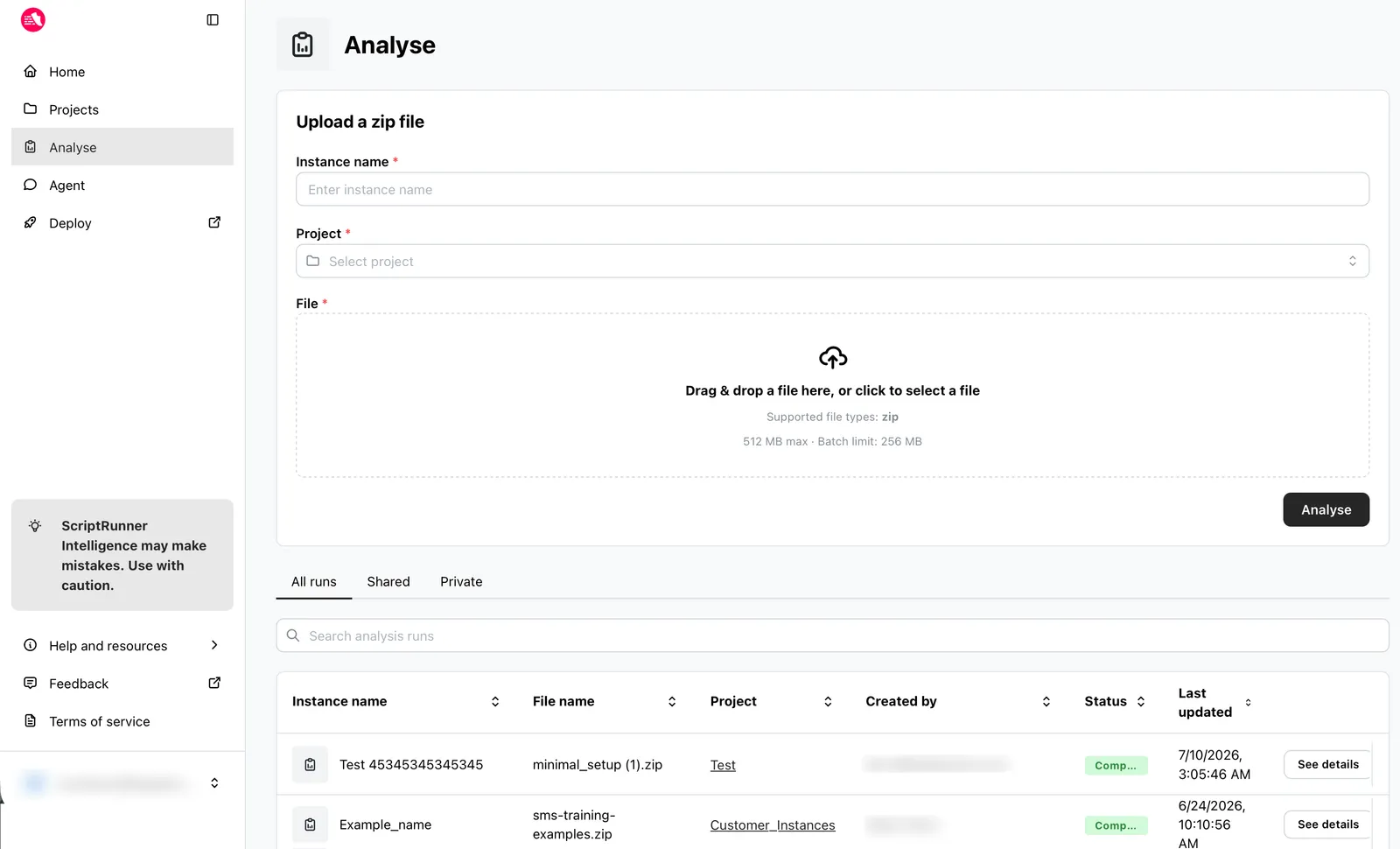Image resolution: width=1400 pixels, height=849 pixels.
Task: Select Analyse in the sidebar
Action: pos(122,147)
